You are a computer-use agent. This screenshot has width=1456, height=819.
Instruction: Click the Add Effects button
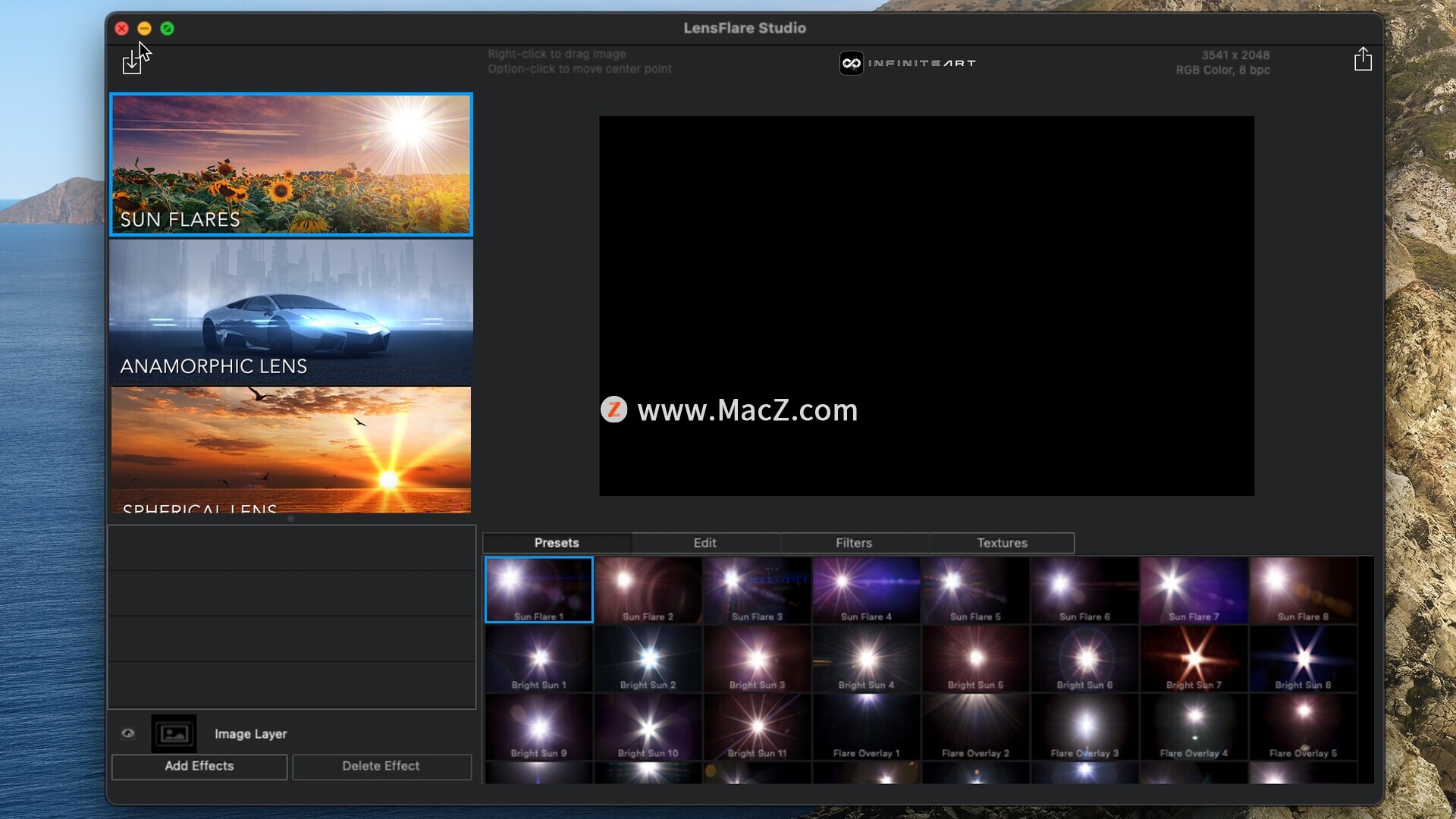click(199, 766)
